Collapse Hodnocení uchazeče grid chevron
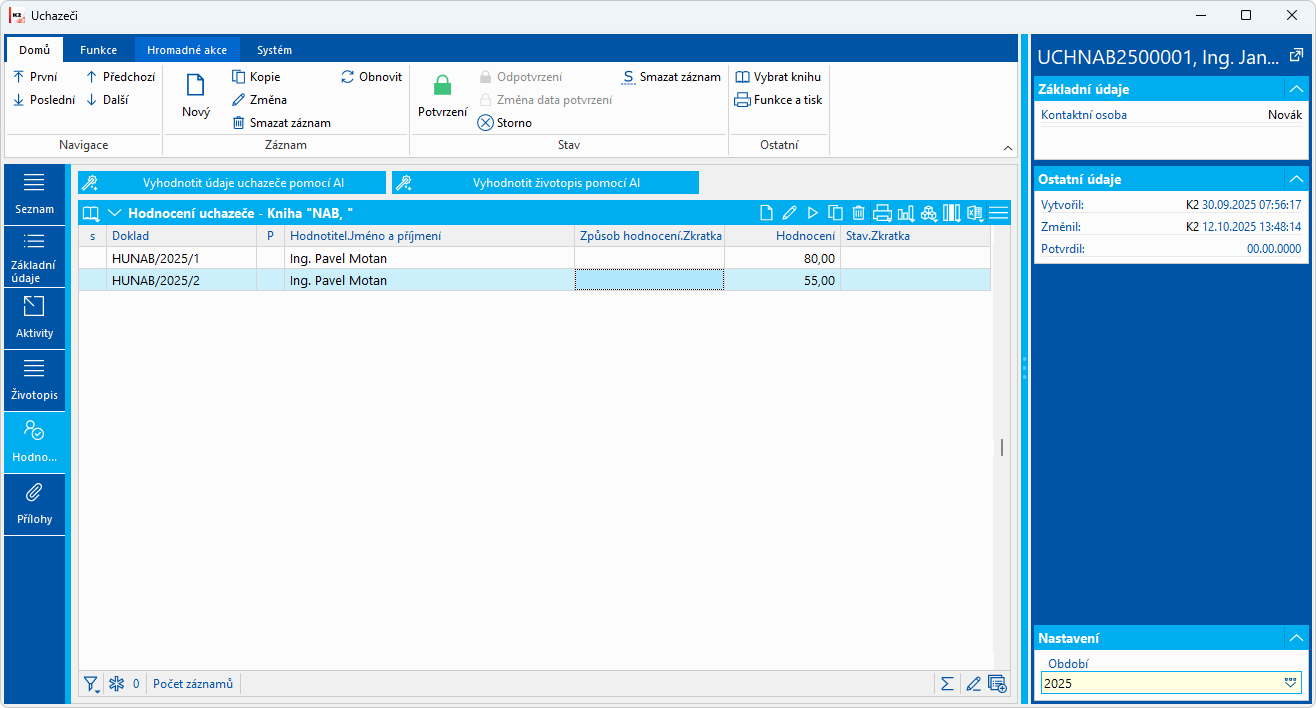The image size is (1316, 708). [114, 213]
